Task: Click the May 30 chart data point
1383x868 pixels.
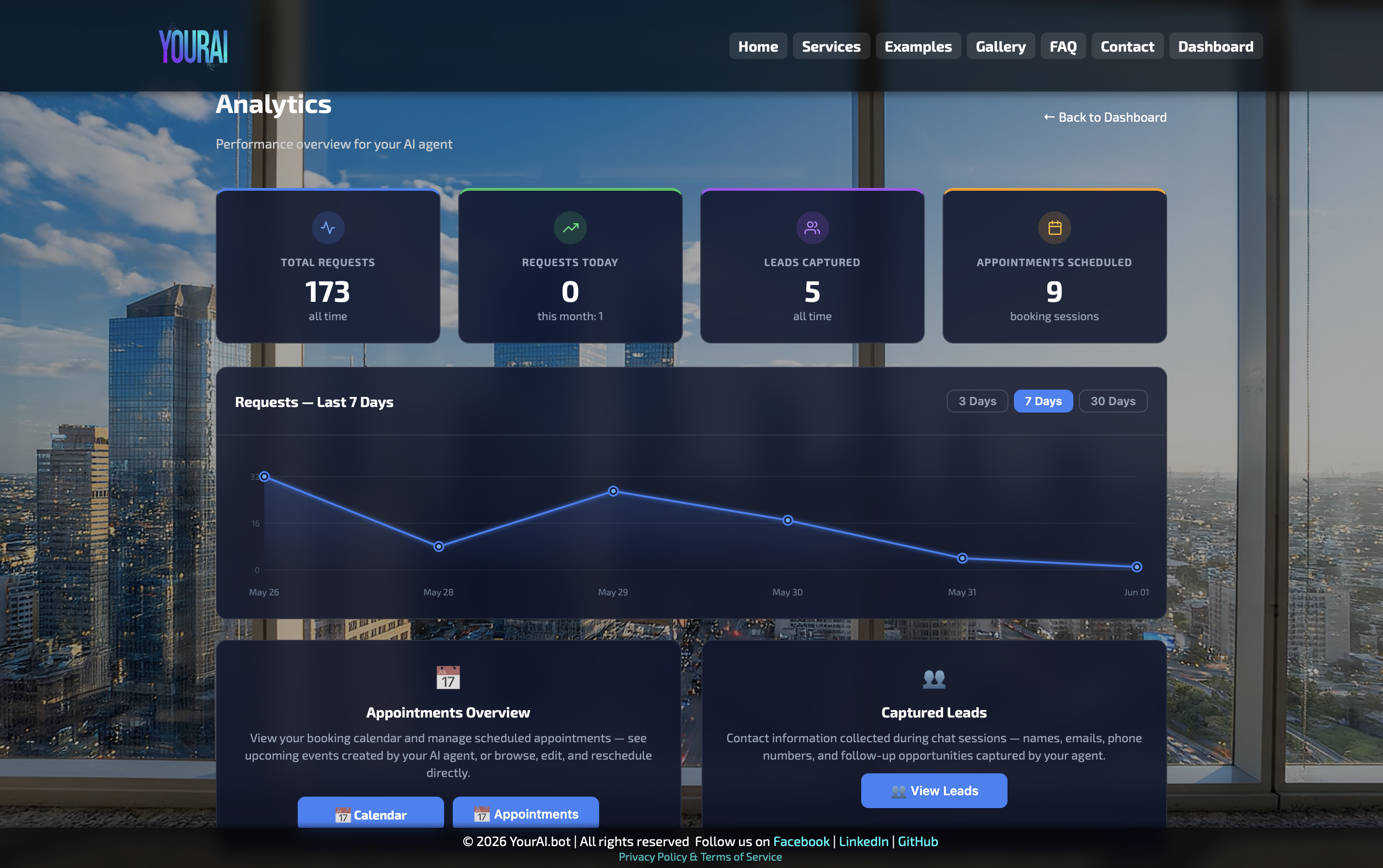Action: (x=788, y=520)
